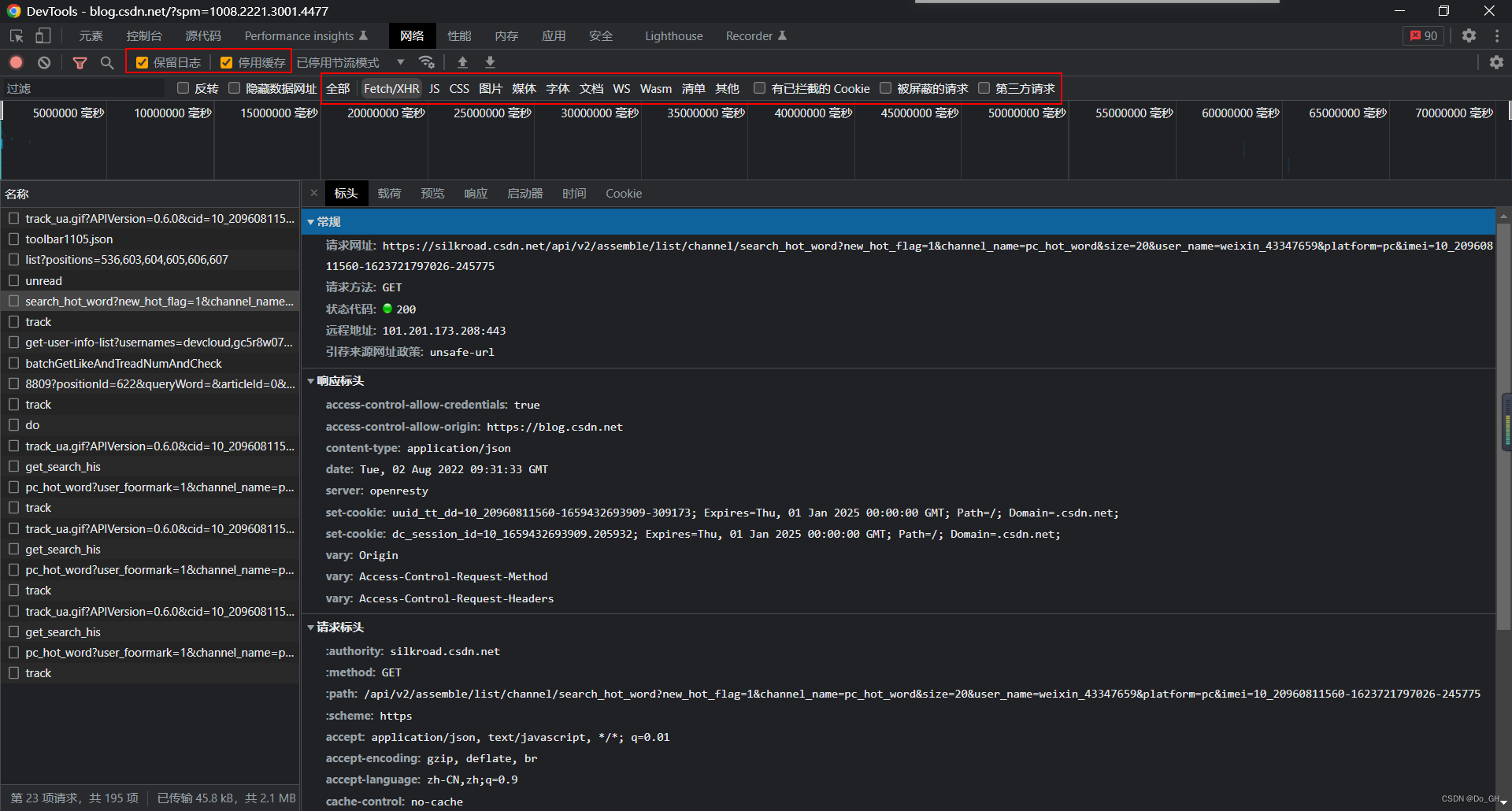Open the 安全 panel tab
1512x811 pixels.
[x=601, y=36]
